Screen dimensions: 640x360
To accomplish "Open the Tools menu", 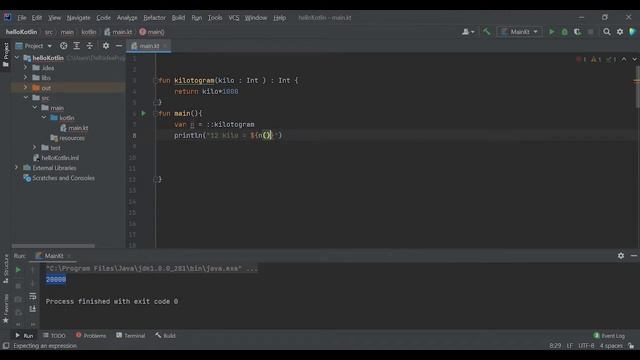I will click(x=215, y=18).
